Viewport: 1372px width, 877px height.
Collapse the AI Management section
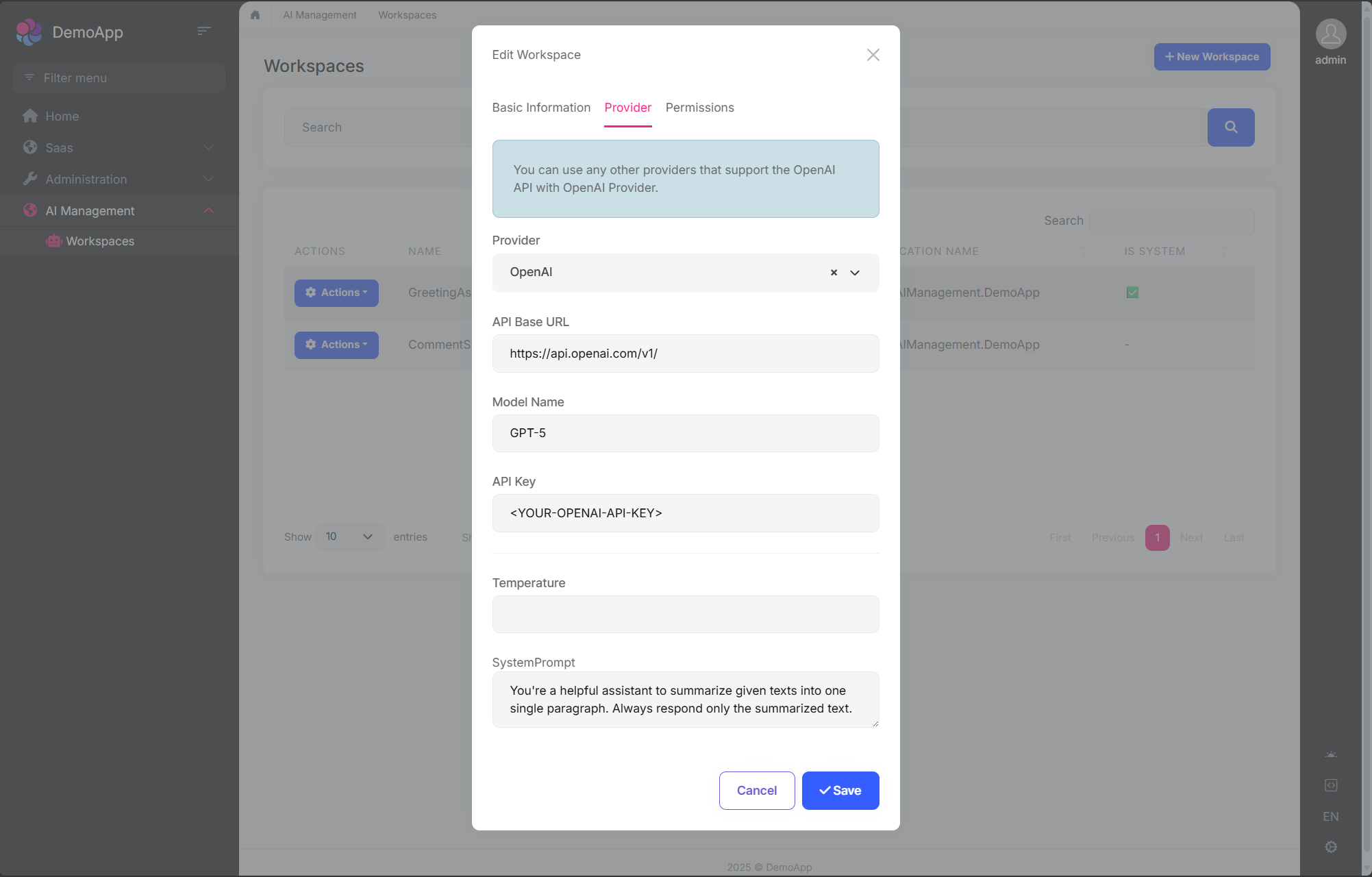209,210
